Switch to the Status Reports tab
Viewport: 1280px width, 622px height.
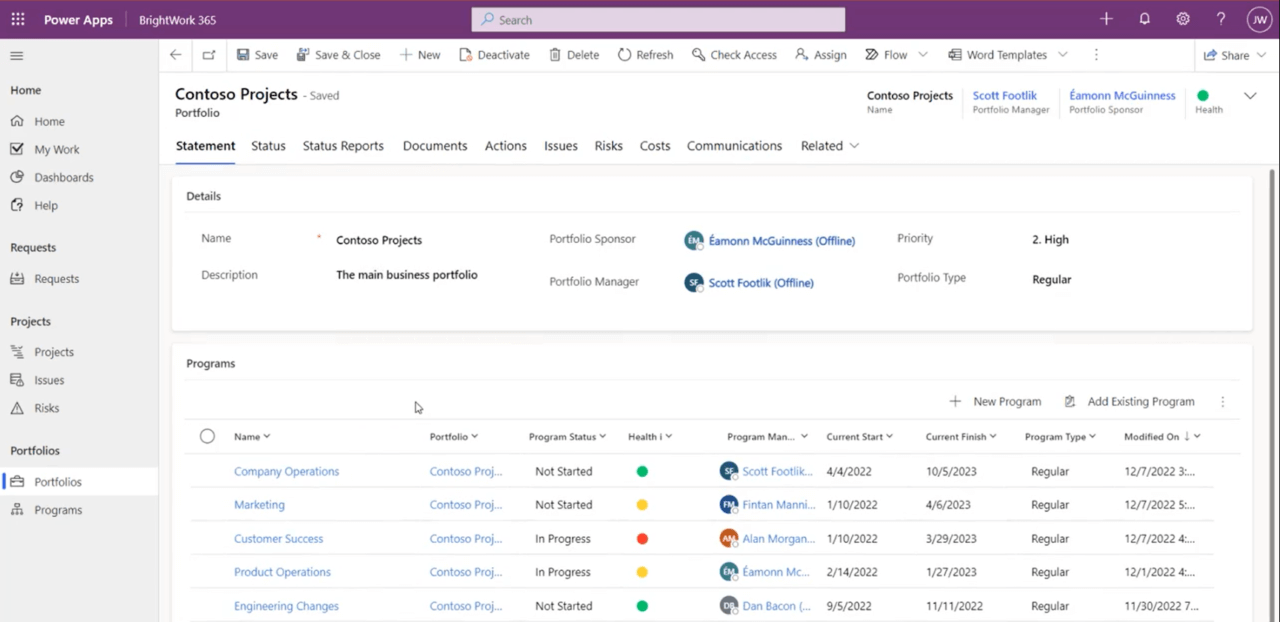coord(343,146)
